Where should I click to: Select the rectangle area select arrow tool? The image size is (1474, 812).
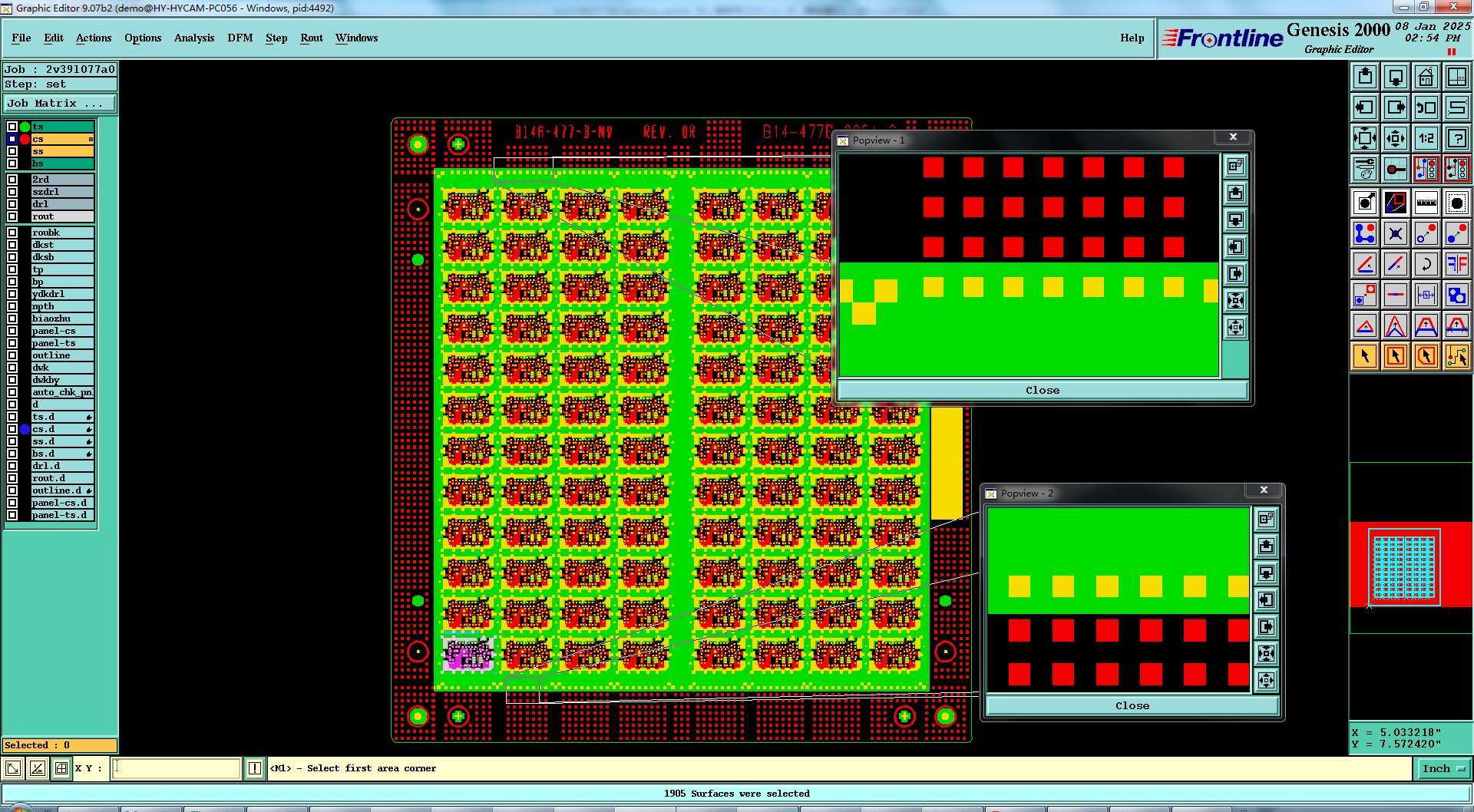[x=1396, y=356]
